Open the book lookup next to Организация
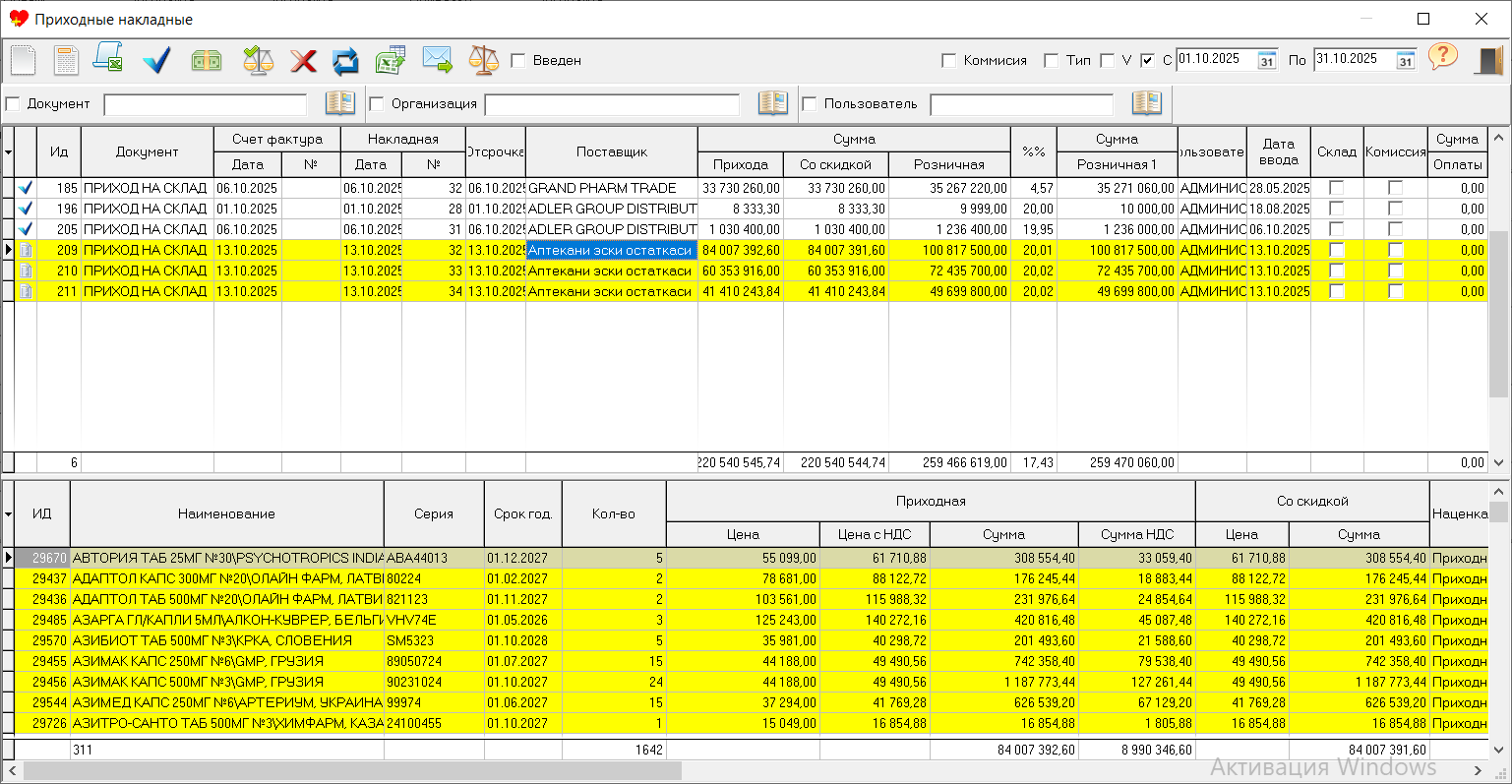Screen dimensions: 1512x784 773,103
